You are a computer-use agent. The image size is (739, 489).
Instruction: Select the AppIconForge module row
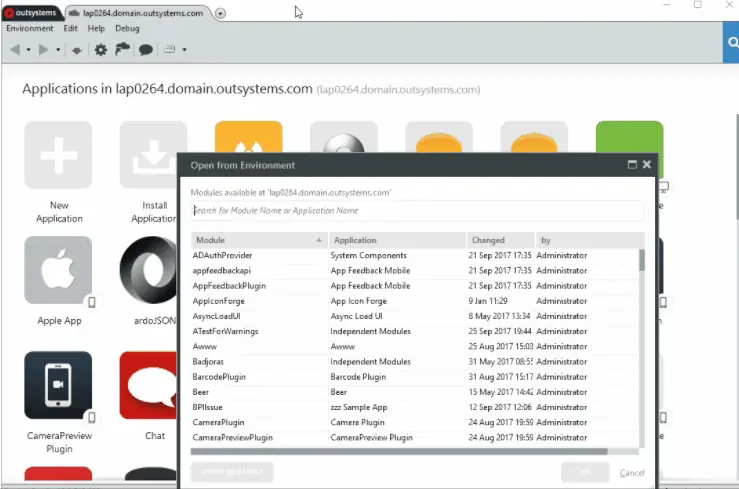tap(415, 301)
